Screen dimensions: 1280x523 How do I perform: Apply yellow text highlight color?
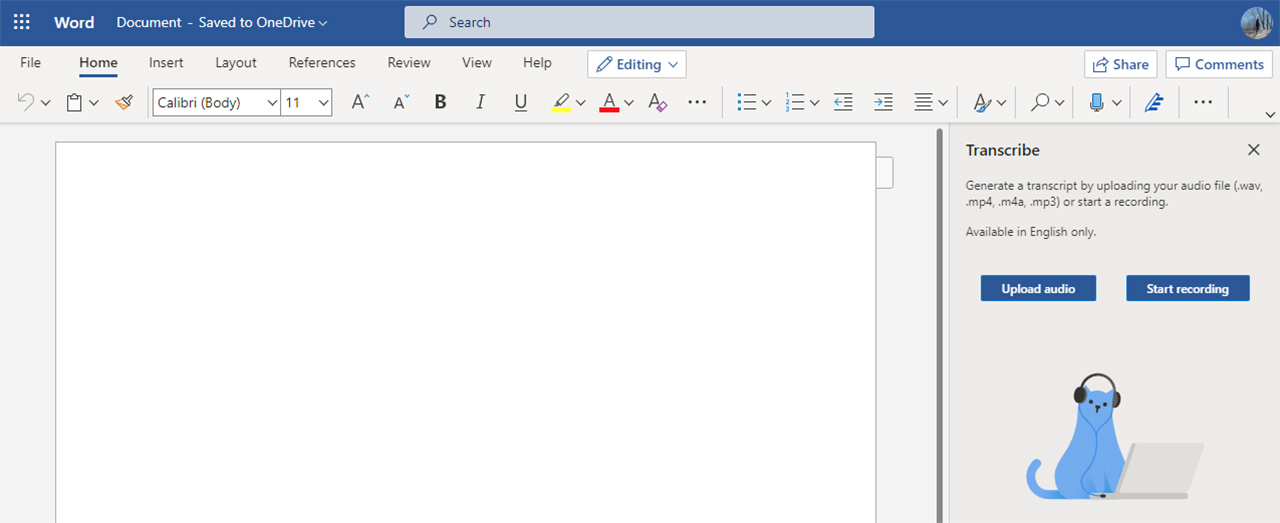[561, 102]
